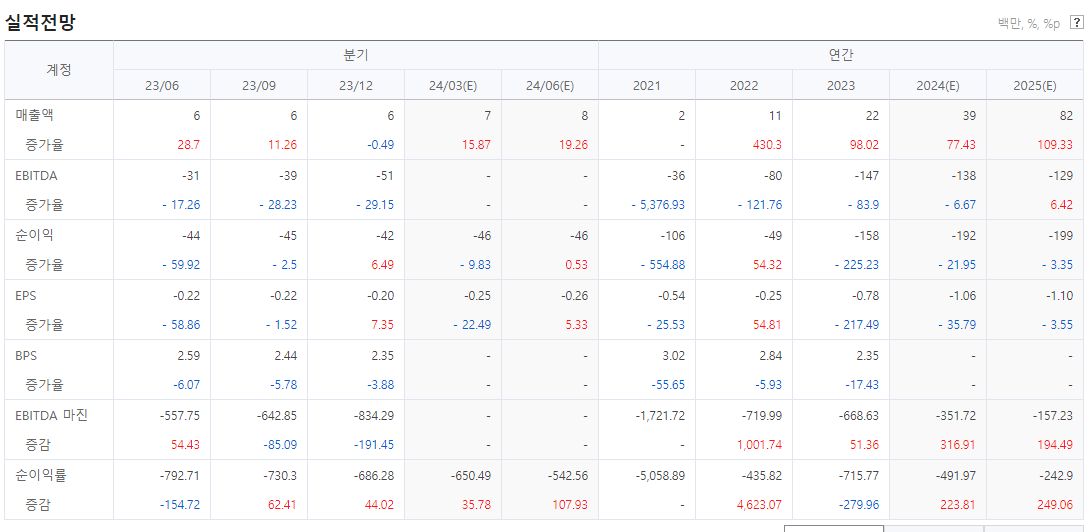Click the 23/06 quarter column header
Image resolution: width=1092 pixels, height=532 pixels.
162,86
